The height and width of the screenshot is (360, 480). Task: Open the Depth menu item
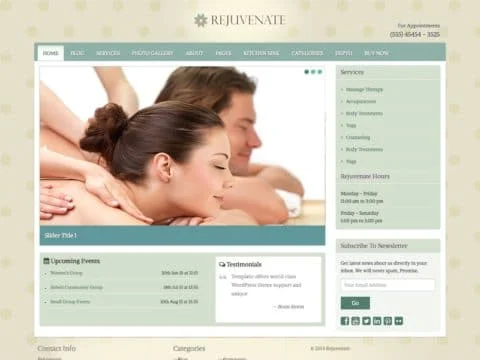343,53
